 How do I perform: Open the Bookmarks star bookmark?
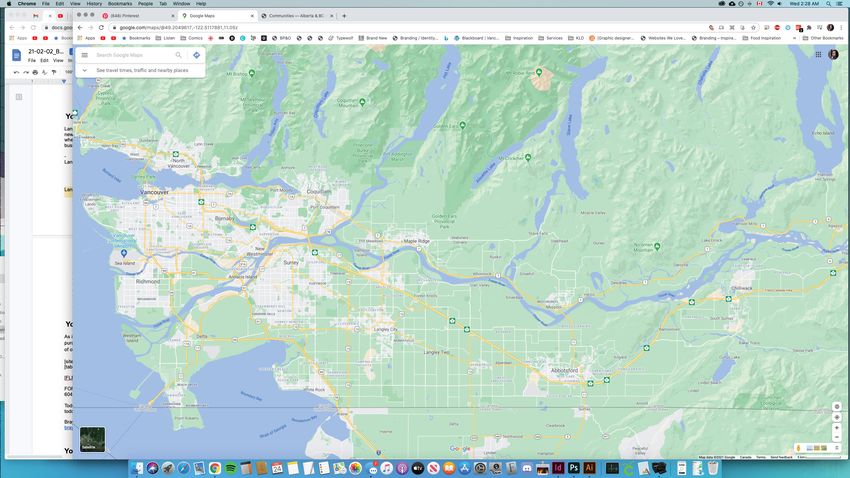tap(136, 38)
